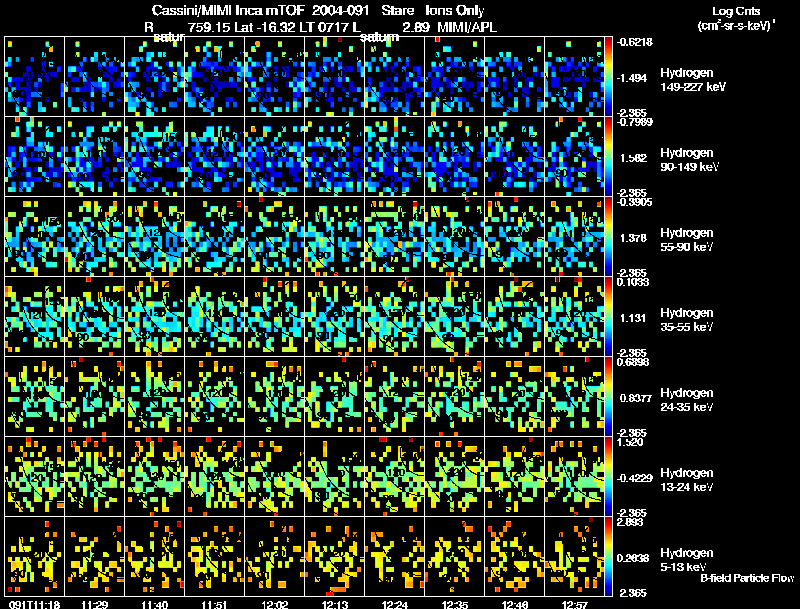Click the '(cm²-sr-s-keV)' units text
The height and width of the screenshot is (609, 800).
coord(736,26)
